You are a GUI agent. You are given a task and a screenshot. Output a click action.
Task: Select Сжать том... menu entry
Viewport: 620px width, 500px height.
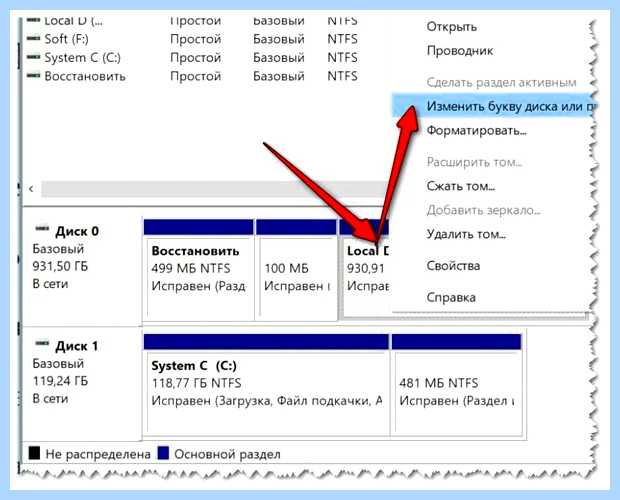tap(461, 186)
